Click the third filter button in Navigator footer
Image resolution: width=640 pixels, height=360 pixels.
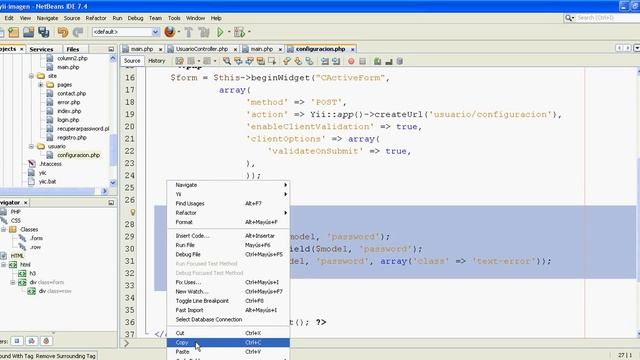tap(46, 341)
